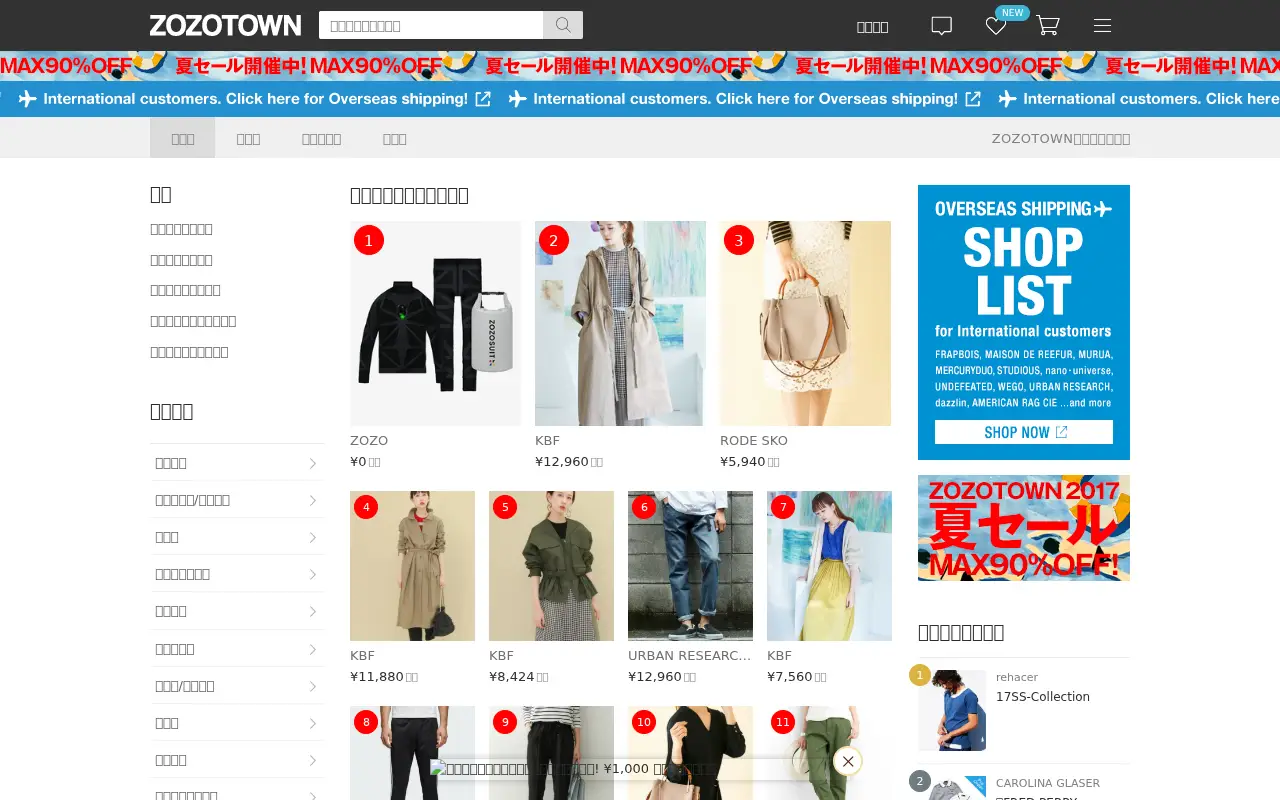Expand the first category row chevron
The height and width of the screenshot is (800, 1280).
312,463
